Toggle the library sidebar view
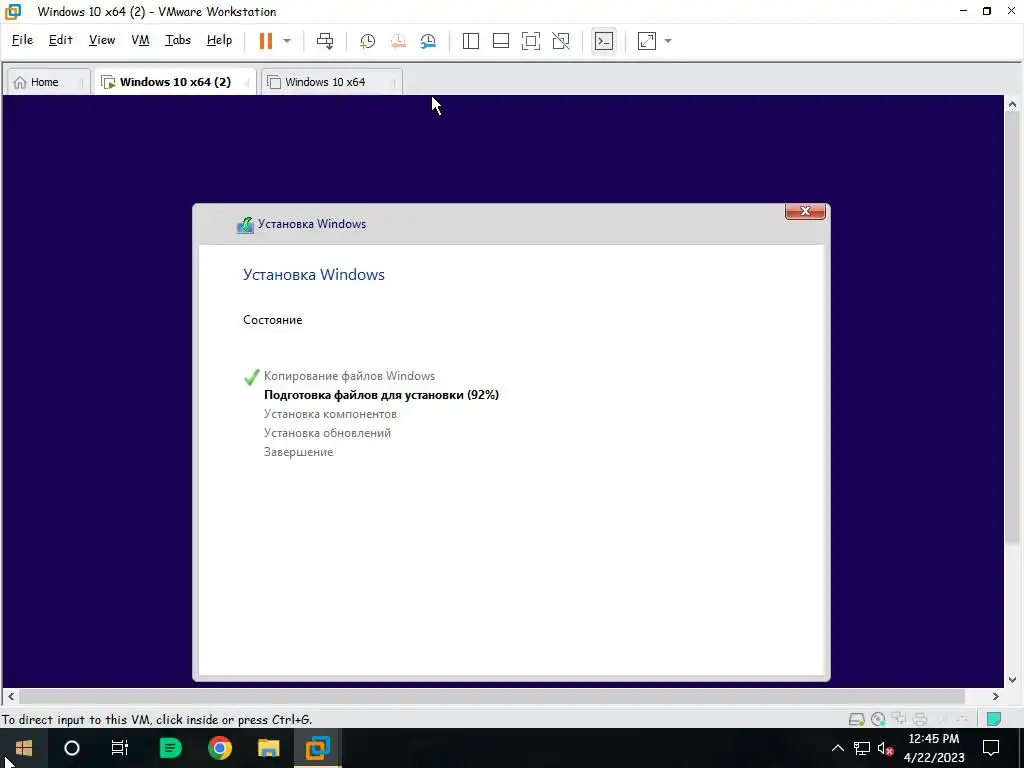The image size is (1024, 768). [x=470, y=41]
